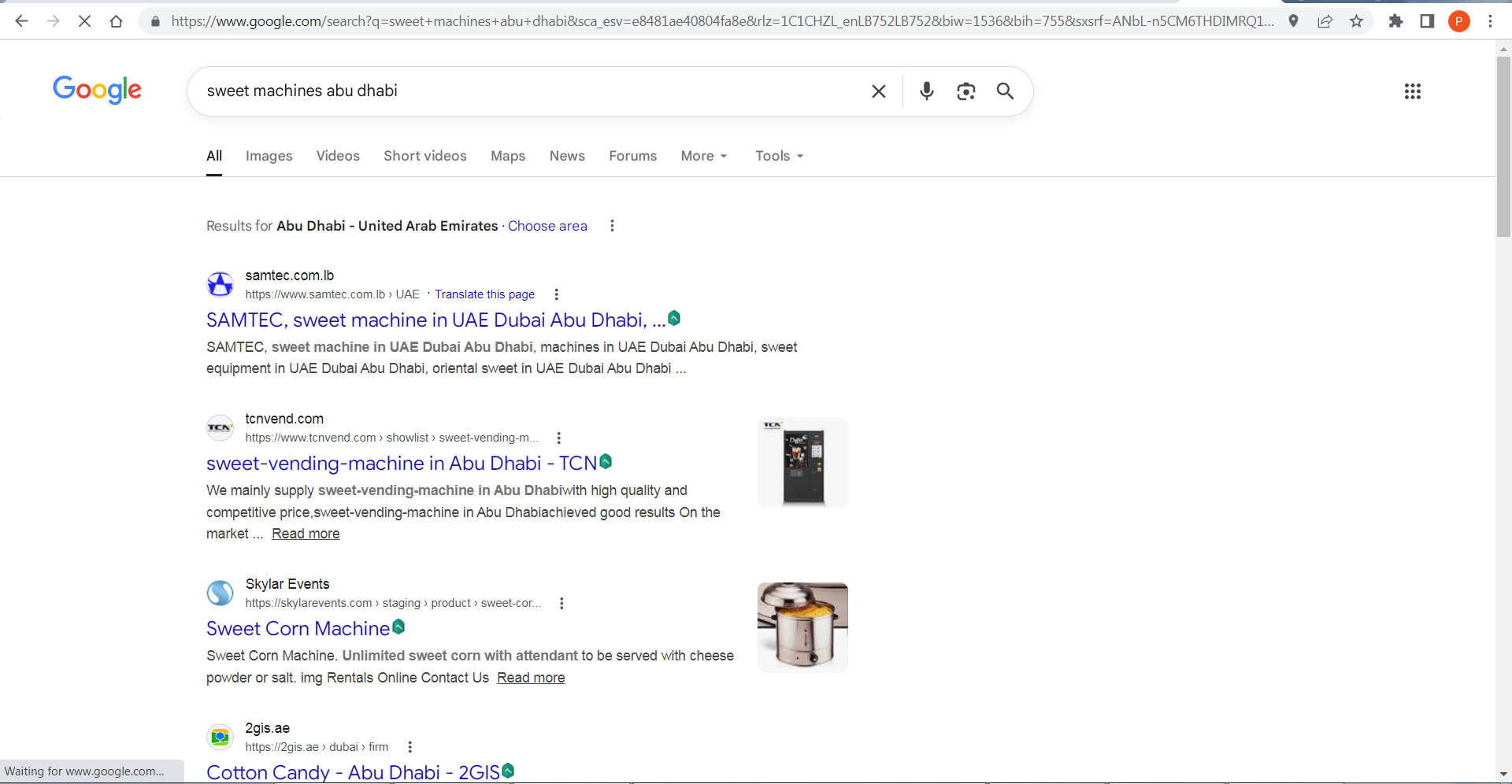Open the Forums tab
Image resolution: width=1512 pixels, height=784 pixels.
click(x=632, y=156)
